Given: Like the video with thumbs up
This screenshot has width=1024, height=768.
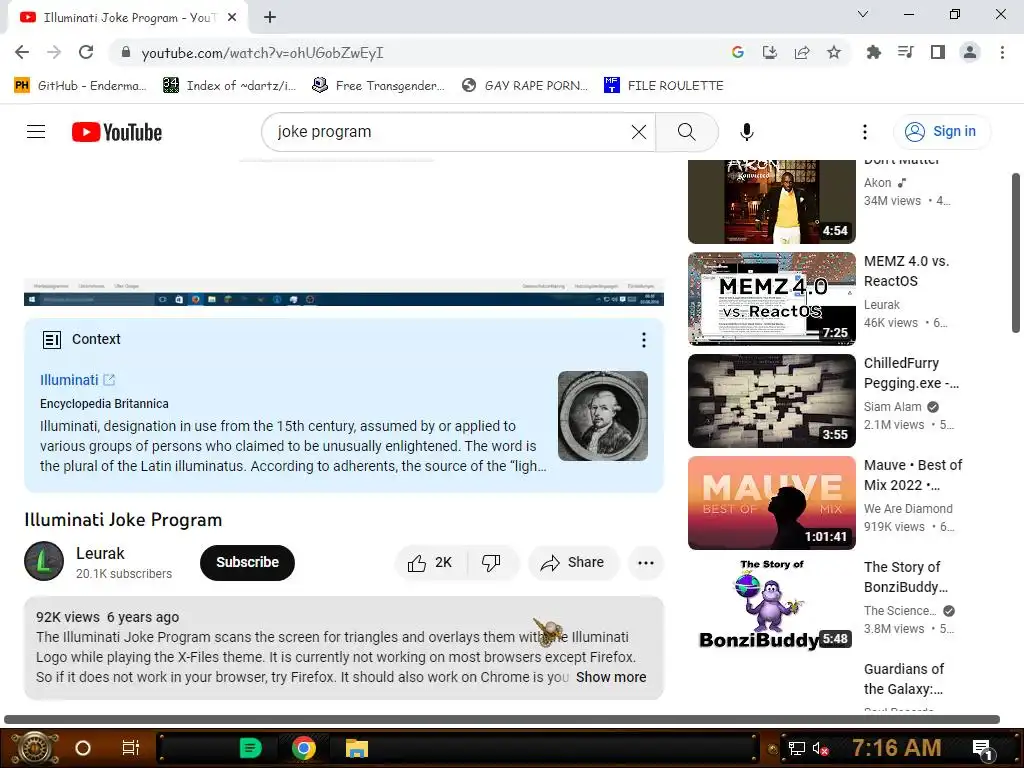Looking at the screenshot, I should point(430,563).
